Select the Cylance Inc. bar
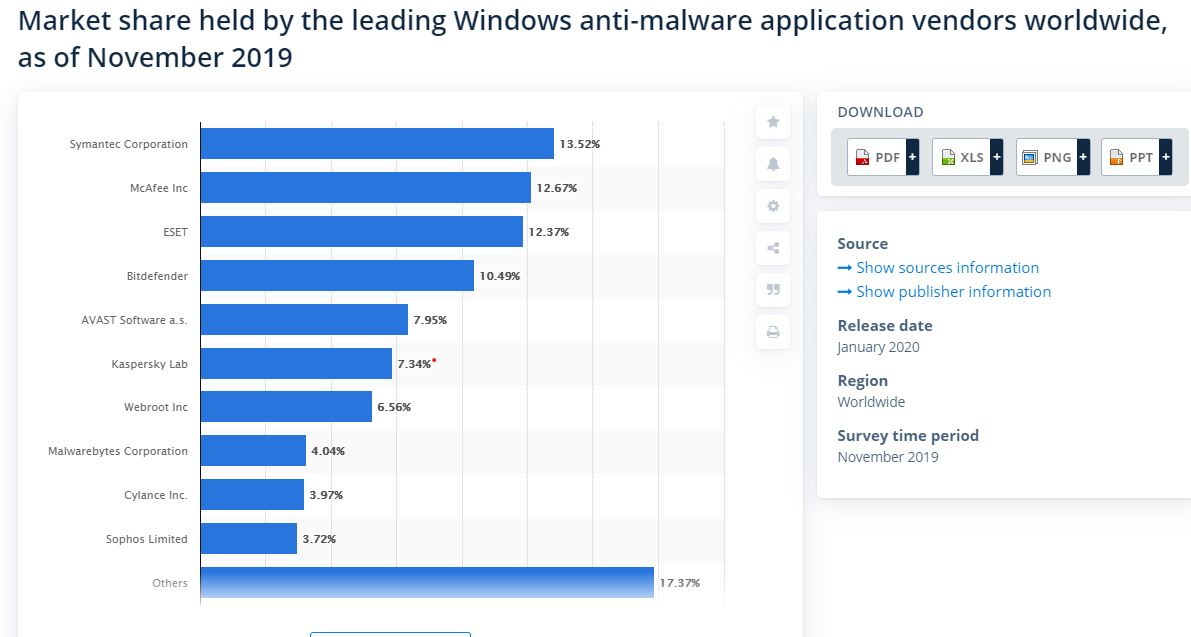 tap(252, 495)
